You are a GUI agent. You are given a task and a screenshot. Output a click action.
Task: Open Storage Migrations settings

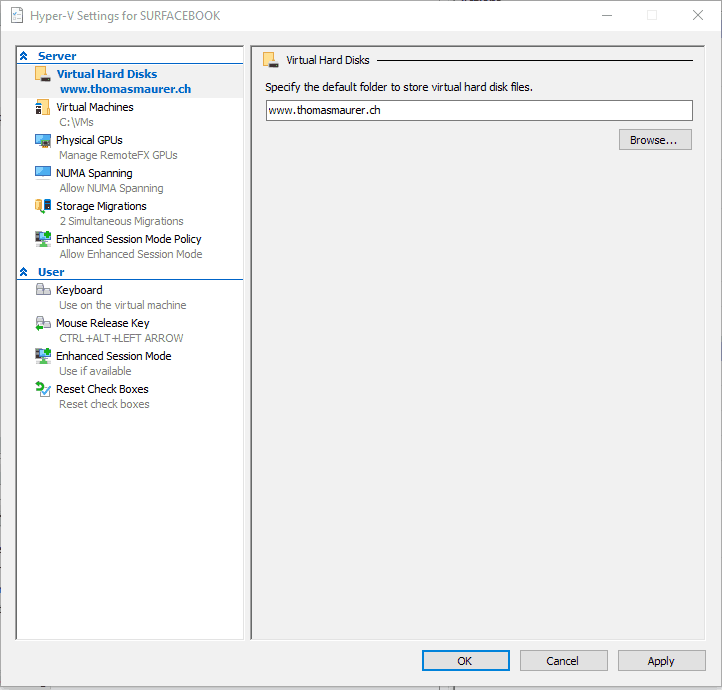point(101,206)
